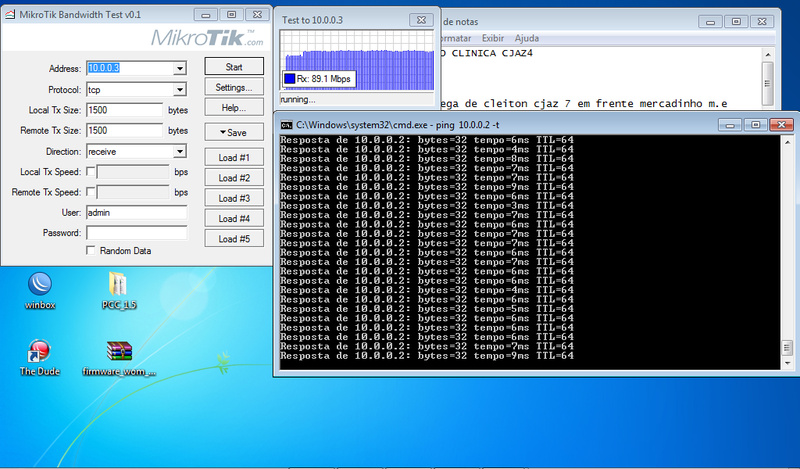Click the bandwidth graph in Test window
The width and height of the screenshot is (800, 469).
357,60
